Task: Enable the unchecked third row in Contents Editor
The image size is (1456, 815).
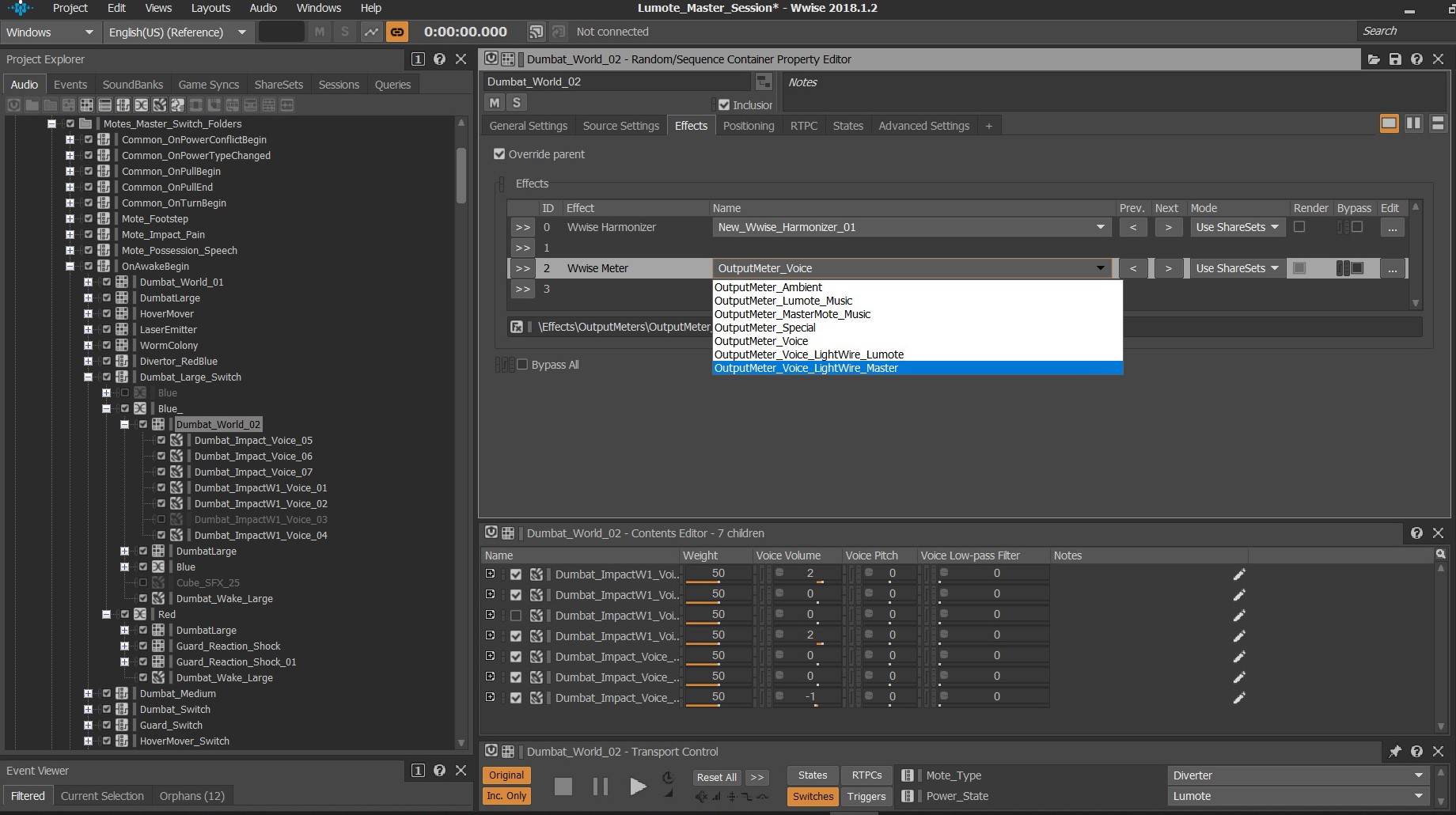Action: coord(516,616)
